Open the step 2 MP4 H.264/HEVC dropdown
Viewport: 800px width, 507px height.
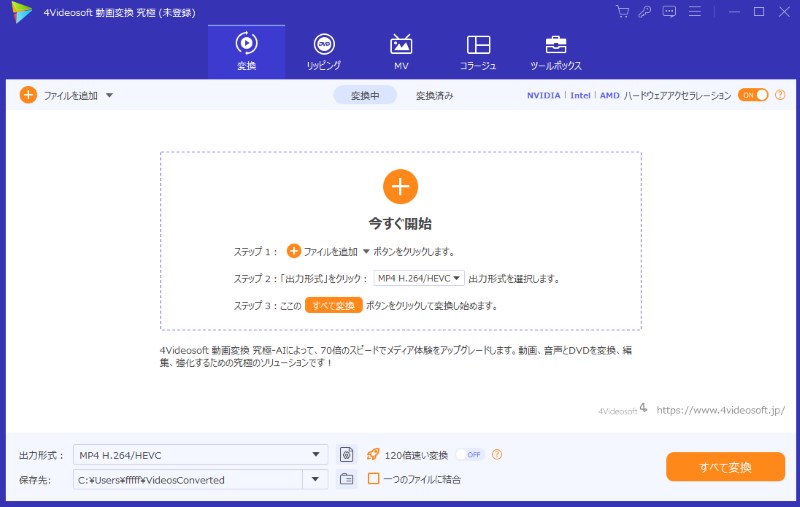pyautogui.click(x=419, y=278)
